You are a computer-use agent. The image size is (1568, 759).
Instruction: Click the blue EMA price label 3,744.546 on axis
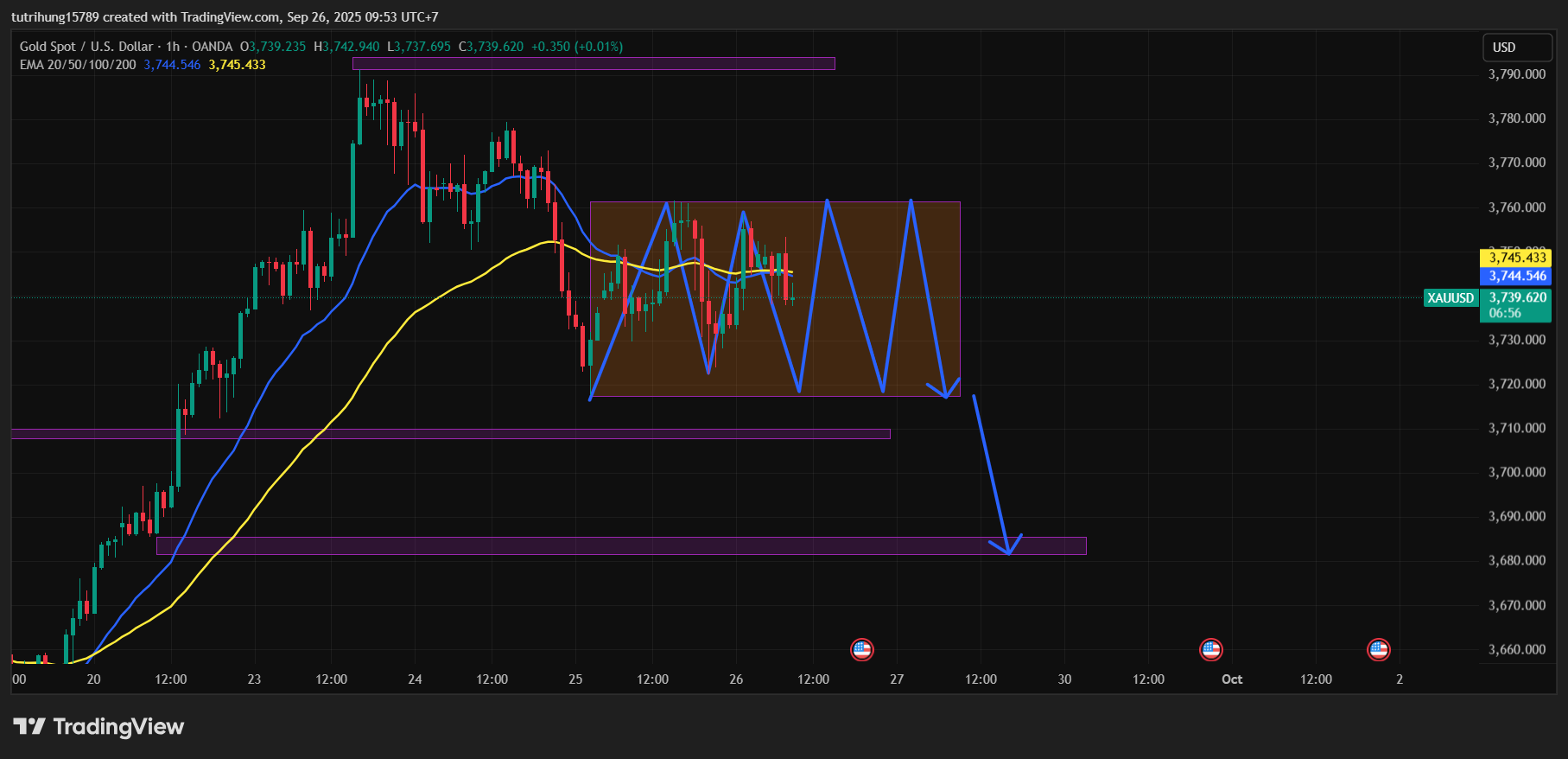(x=1516, y=276)
